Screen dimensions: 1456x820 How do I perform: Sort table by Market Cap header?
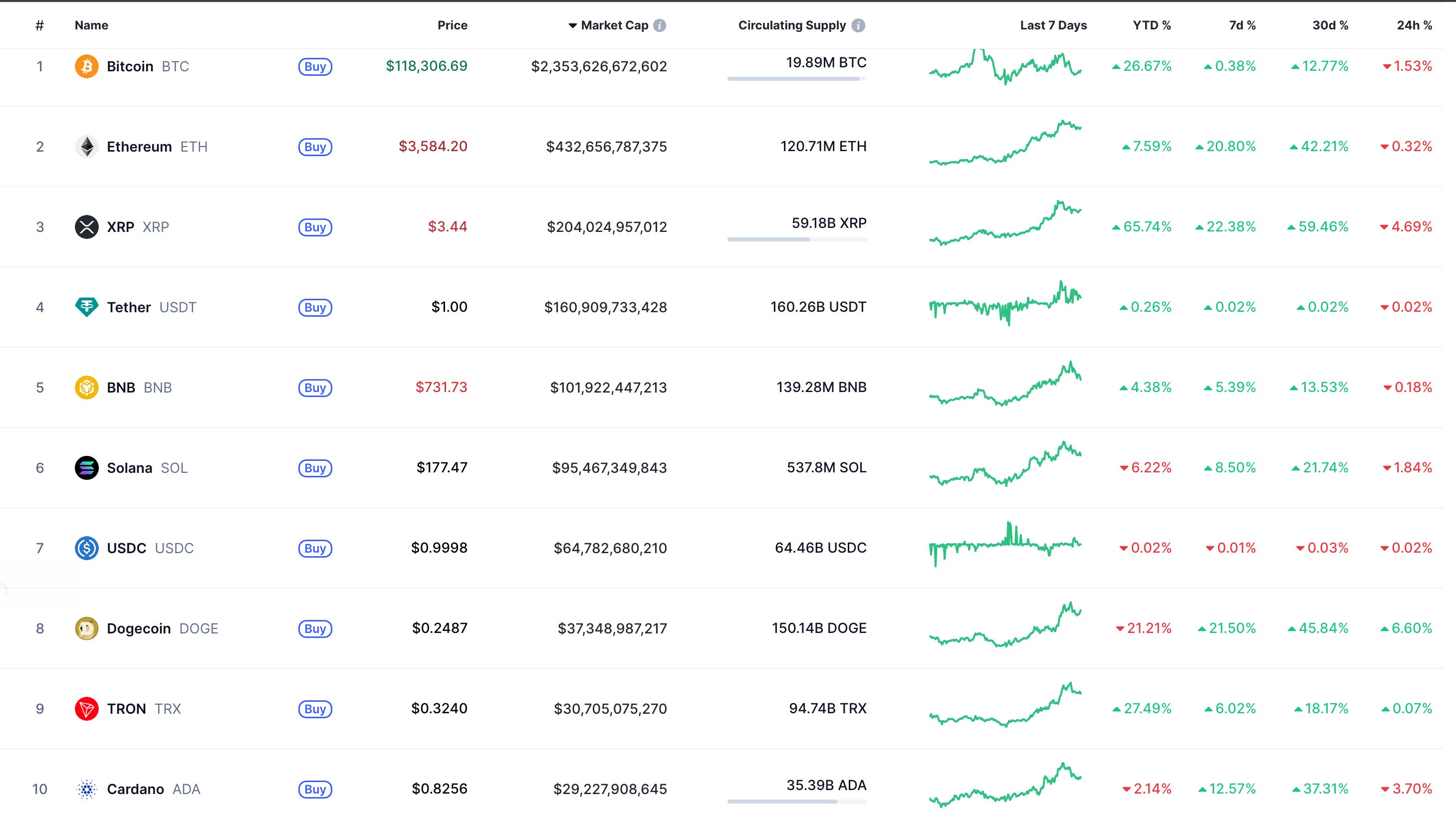(614, 25)
